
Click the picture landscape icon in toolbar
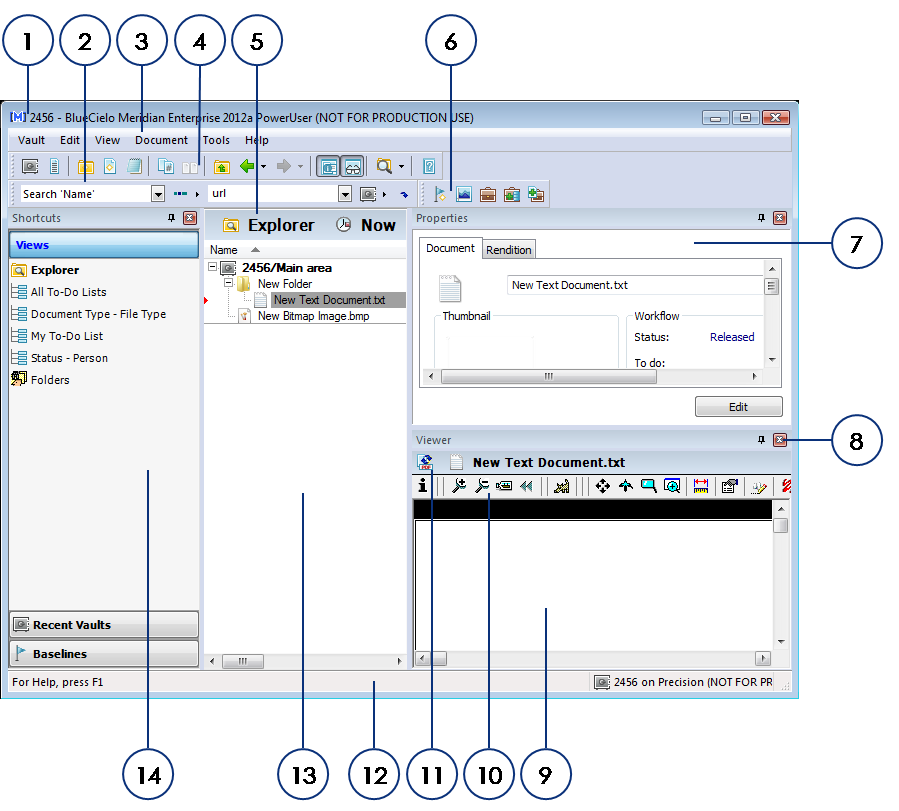tap(464, 194)
